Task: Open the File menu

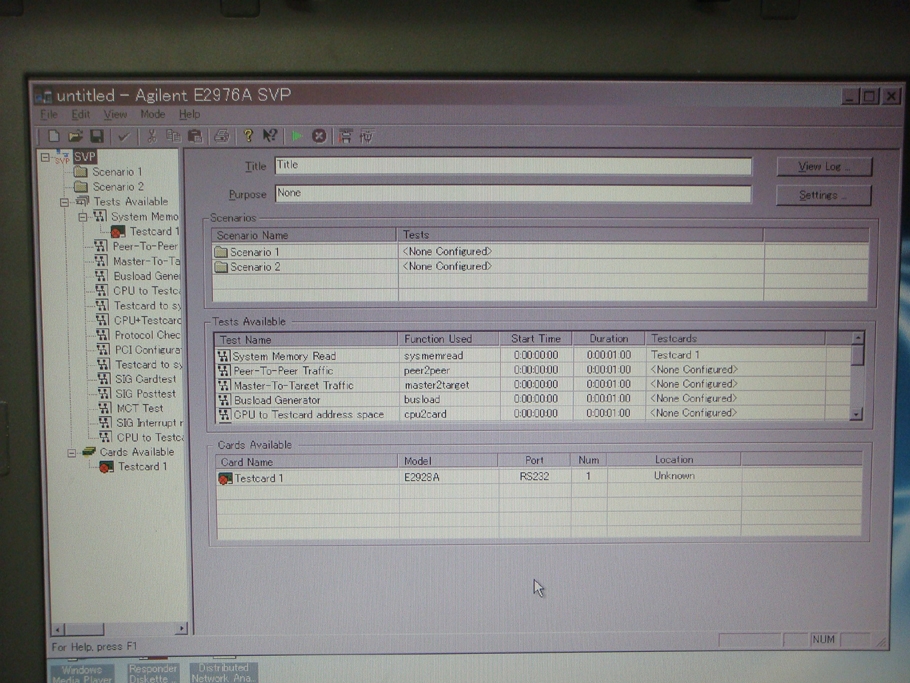Action: pos(49,114)
